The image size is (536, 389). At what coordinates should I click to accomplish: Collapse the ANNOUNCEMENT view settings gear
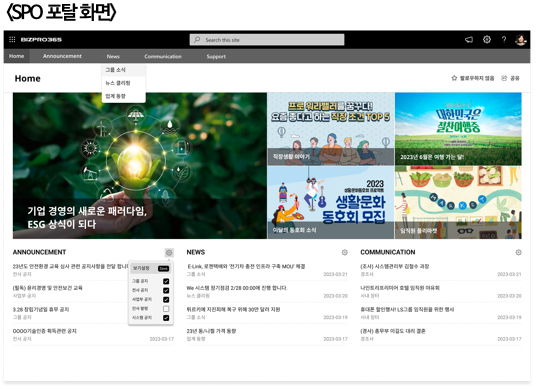[x=170, y=254]
